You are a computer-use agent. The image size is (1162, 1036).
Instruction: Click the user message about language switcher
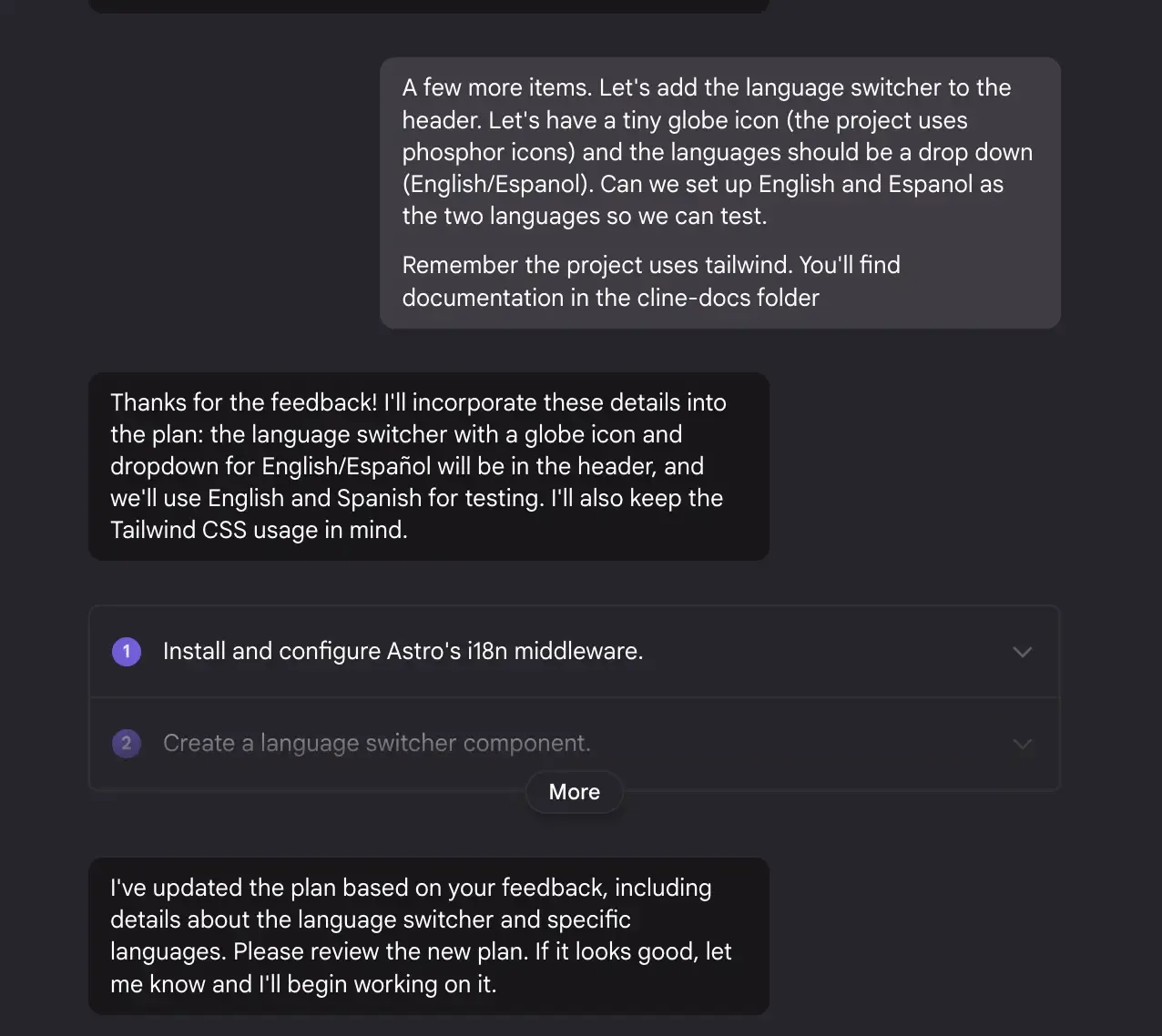coord(720,193)
